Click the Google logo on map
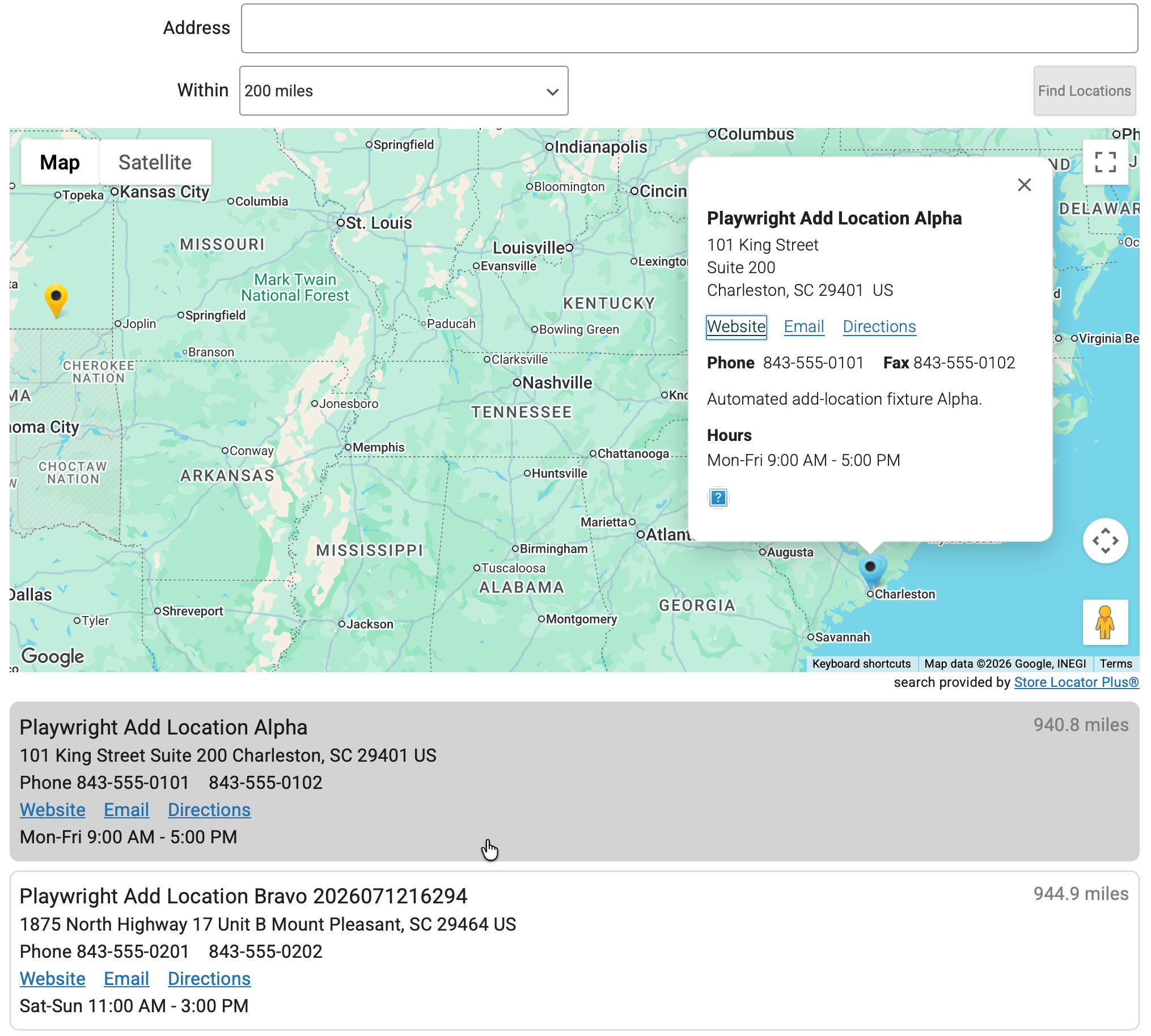The image size is (1151, 1036). (52, 656)
